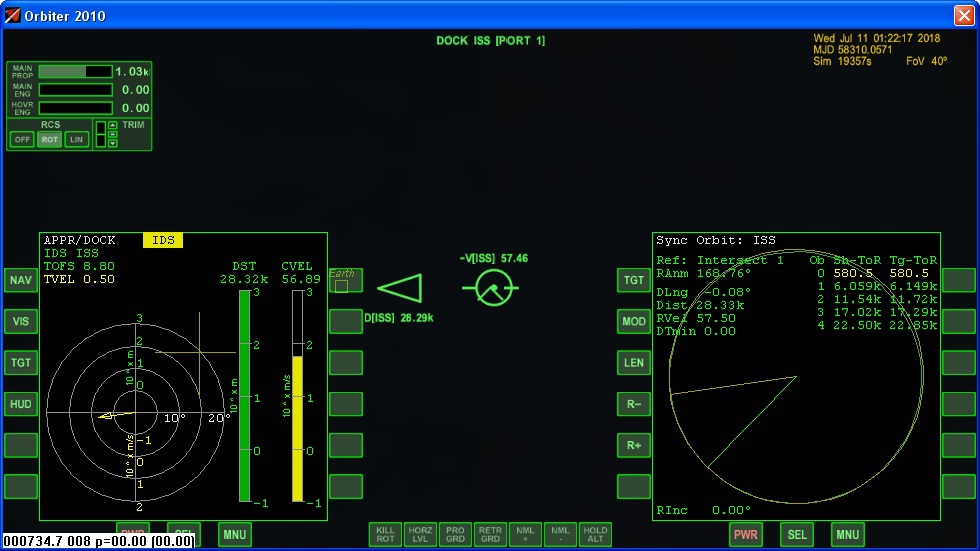Screen dimensions: 980x551
Task: Click the TOFS 8.80 readout
Action: (79, 266)
